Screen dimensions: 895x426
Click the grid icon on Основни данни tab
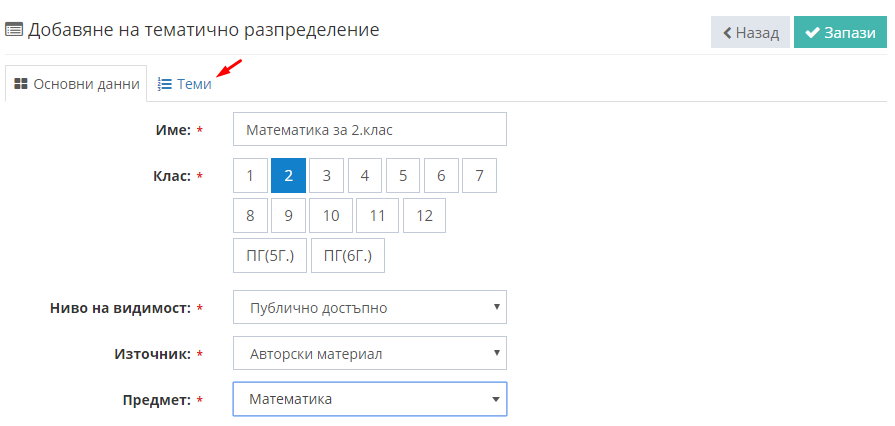tap(21, 85)
